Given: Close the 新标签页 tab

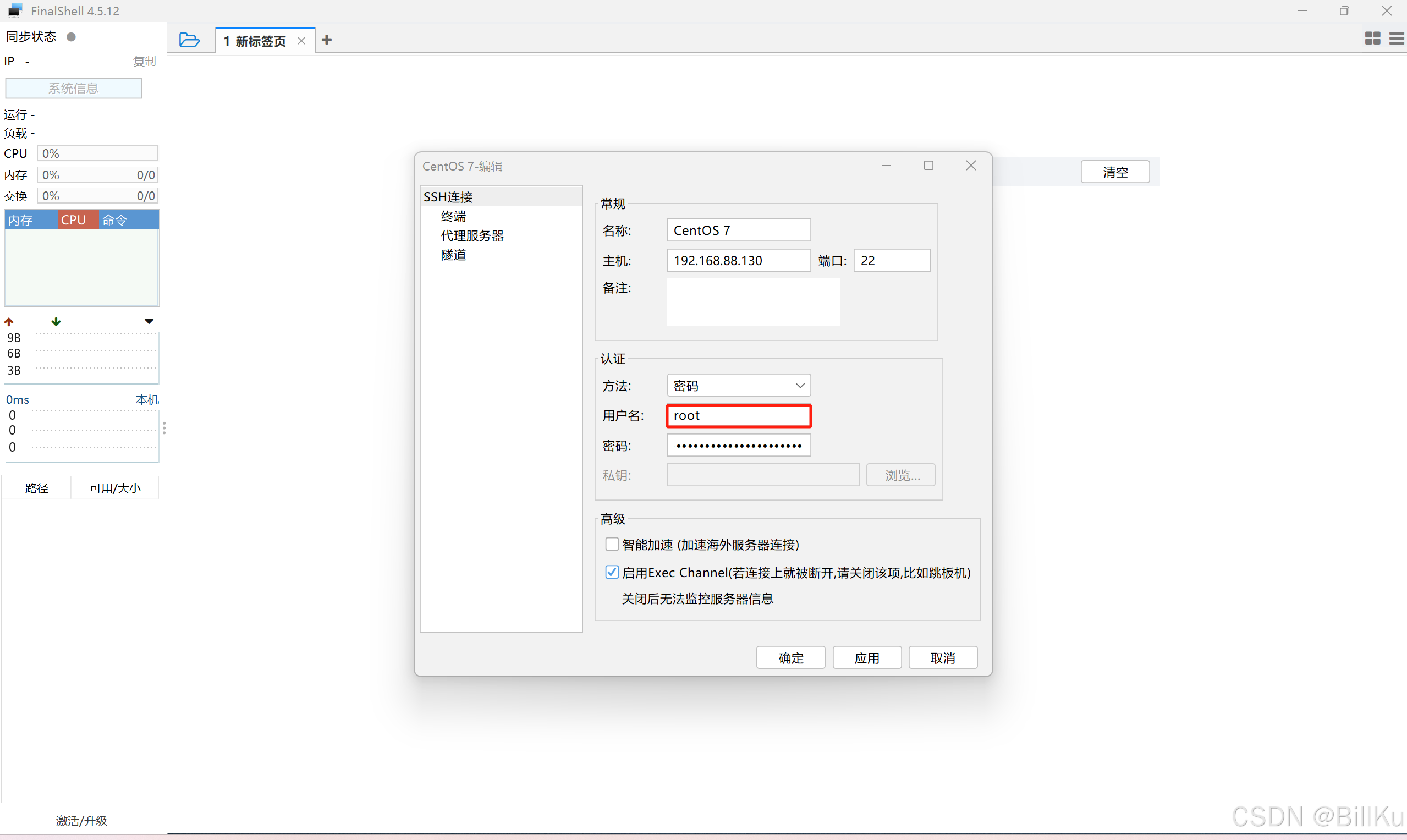Looking at the screenshot, I should (x=301, y=41).
